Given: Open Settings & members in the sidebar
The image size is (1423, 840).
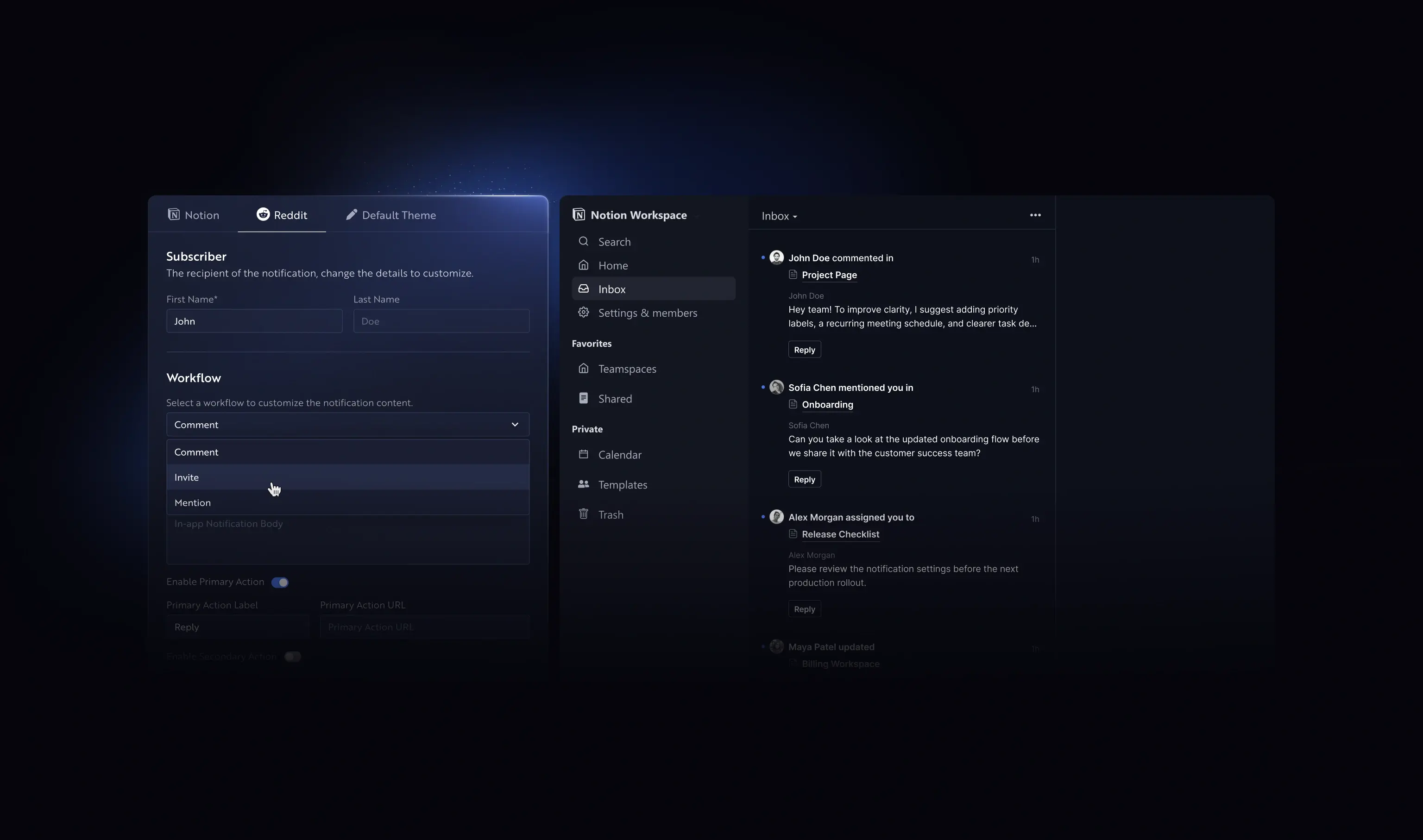Looking at the screenshot, I should click(x=654, y=313).
